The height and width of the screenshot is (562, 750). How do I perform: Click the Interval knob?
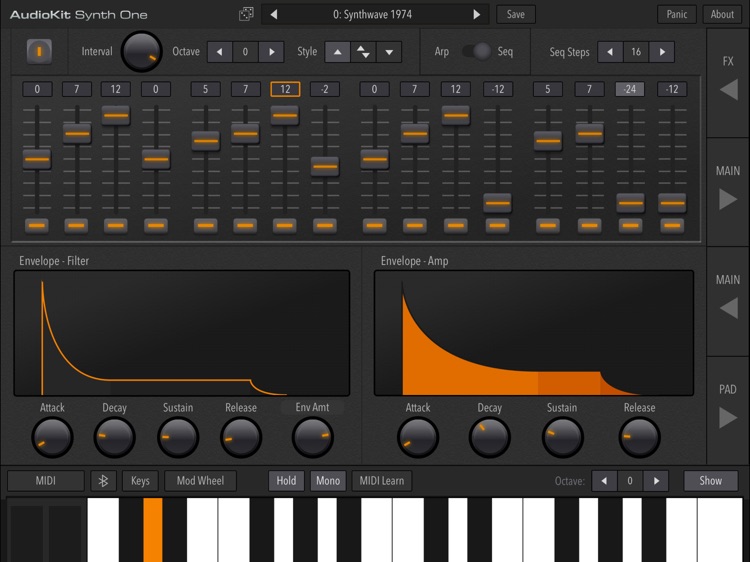(141, 52)
